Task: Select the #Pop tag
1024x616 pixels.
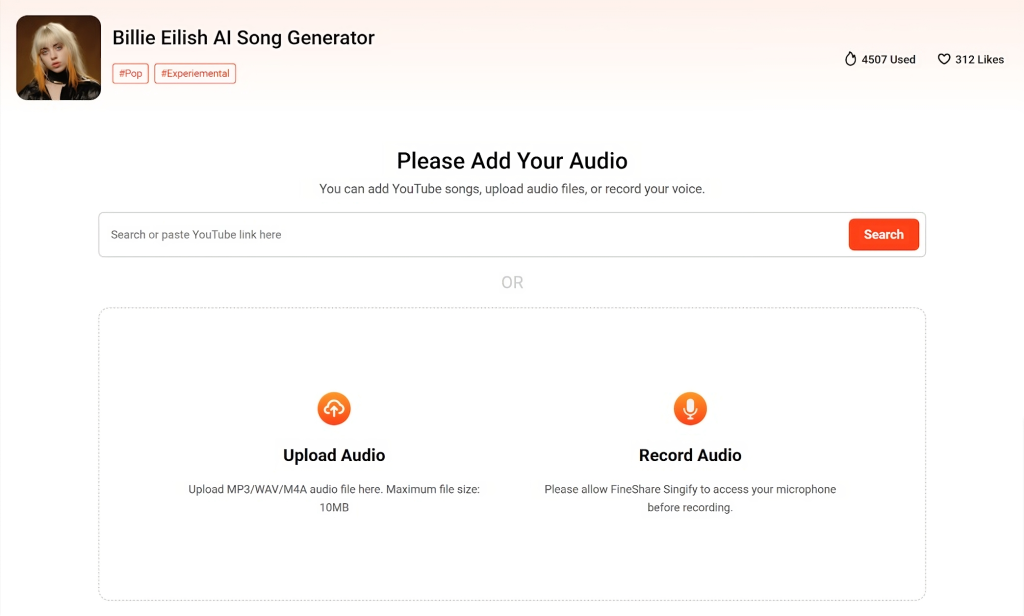Action: point(131,73)
